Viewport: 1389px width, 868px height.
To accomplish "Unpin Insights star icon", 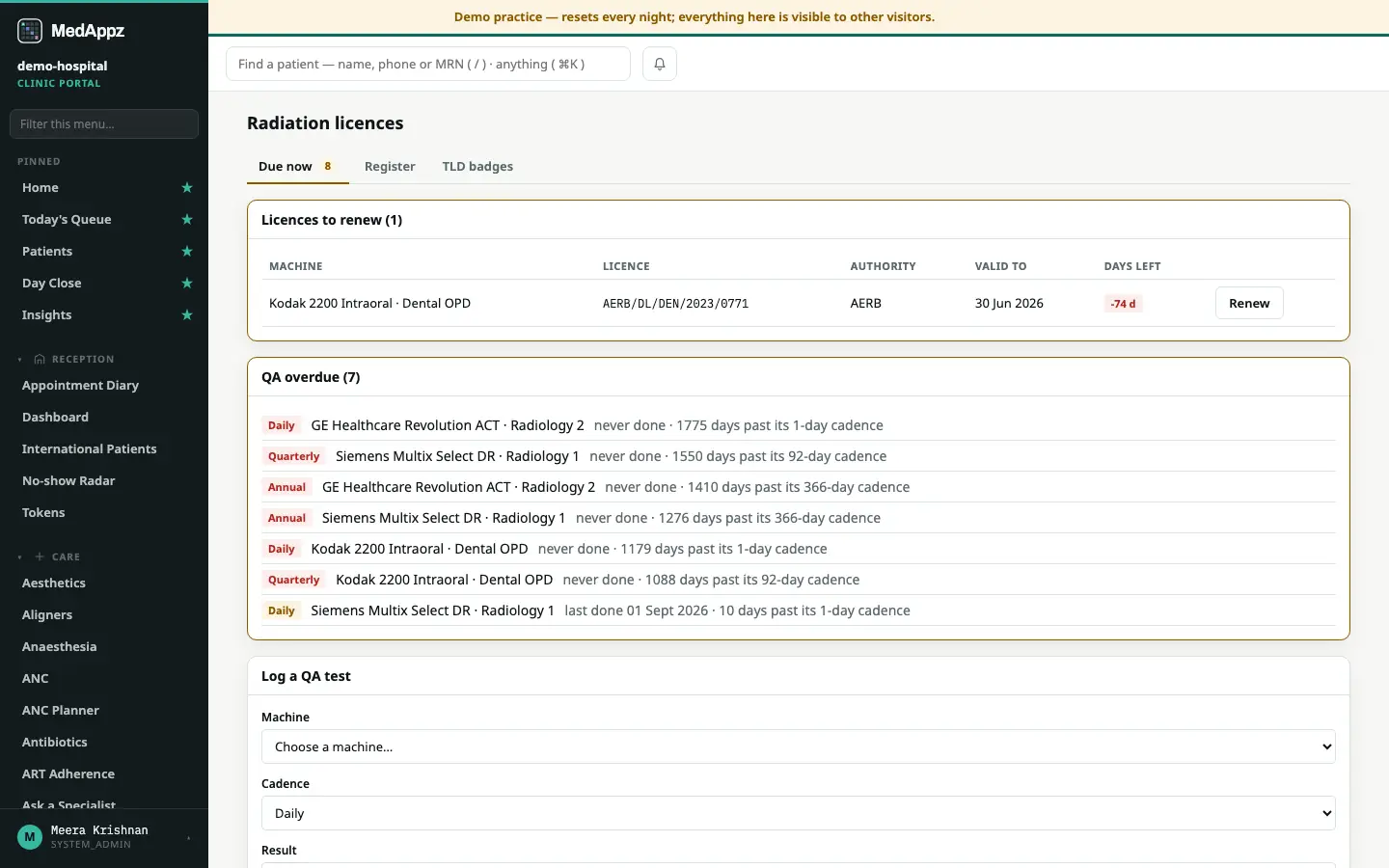I will pyautogui.click(x=187, y=314).
